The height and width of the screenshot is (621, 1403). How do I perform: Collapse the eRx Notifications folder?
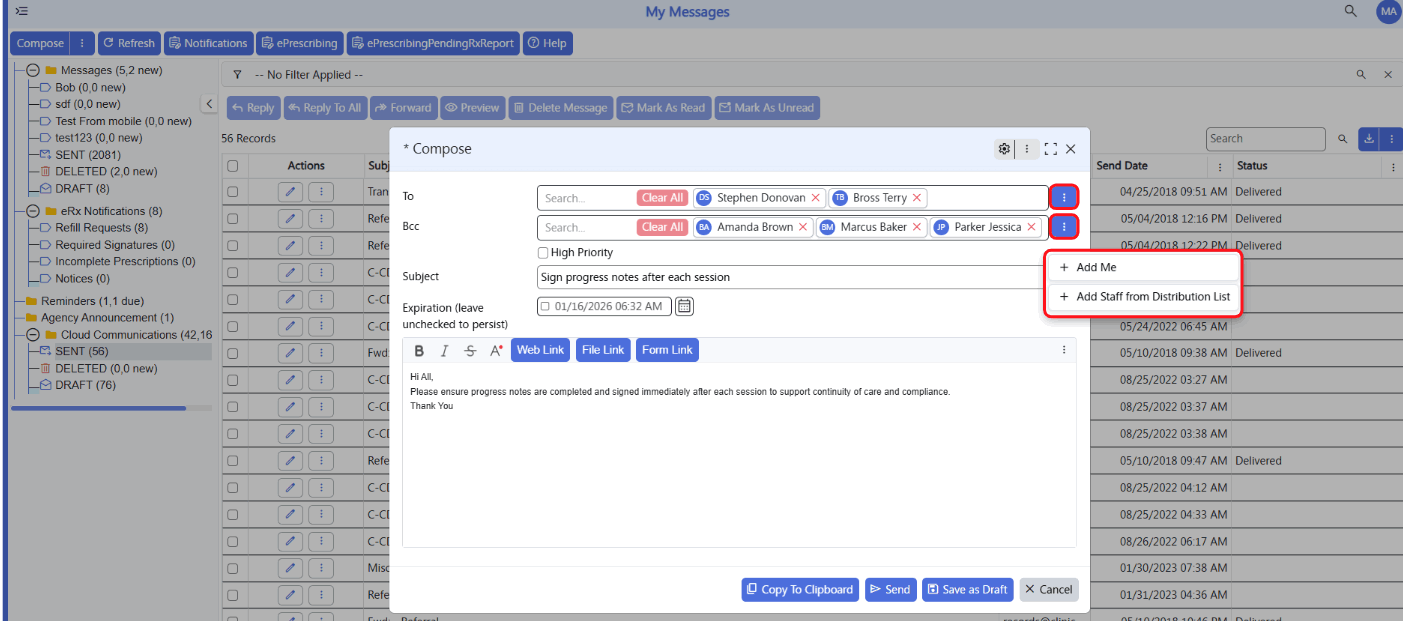point(33,212)
